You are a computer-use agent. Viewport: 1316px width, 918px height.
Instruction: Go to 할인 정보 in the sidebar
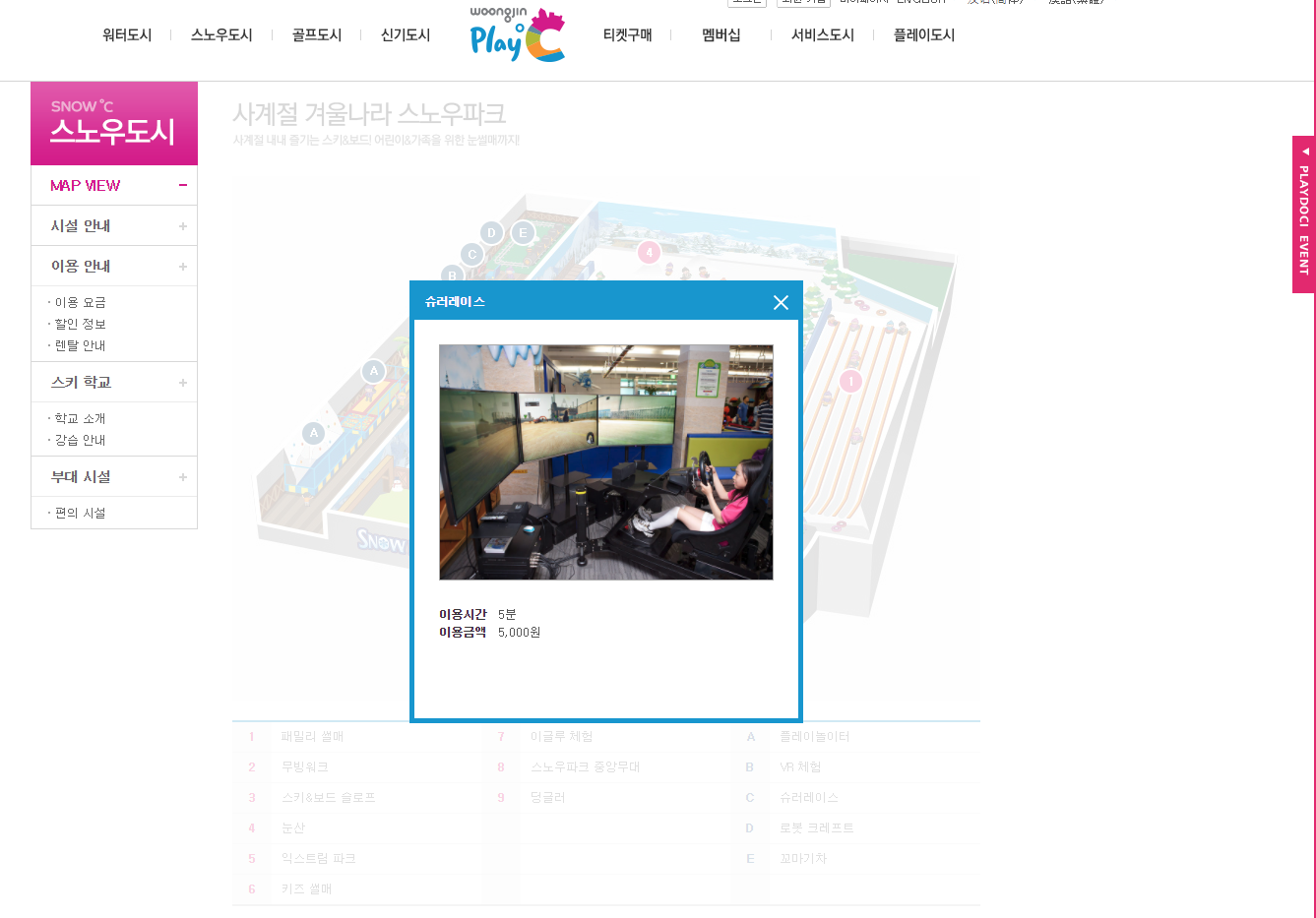click(81, 325)
